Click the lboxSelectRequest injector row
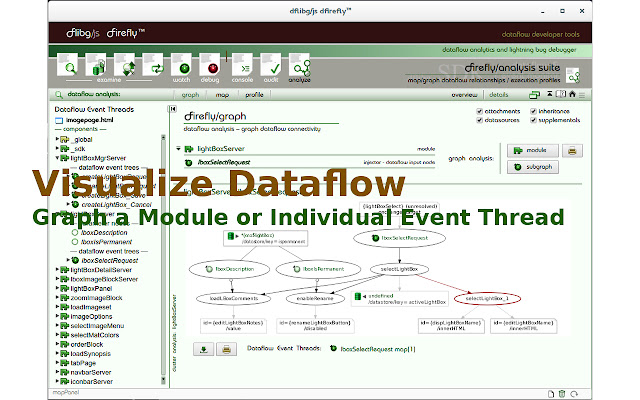Image resolution: width=640 pixels, height=400 pixels. 310,162
